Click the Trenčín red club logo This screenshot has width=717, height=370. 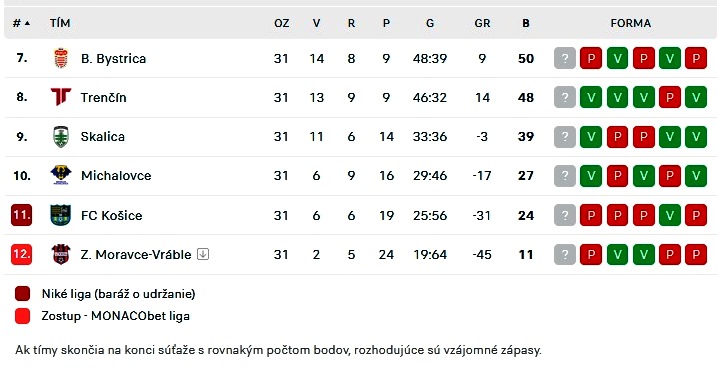coord(61,97)
